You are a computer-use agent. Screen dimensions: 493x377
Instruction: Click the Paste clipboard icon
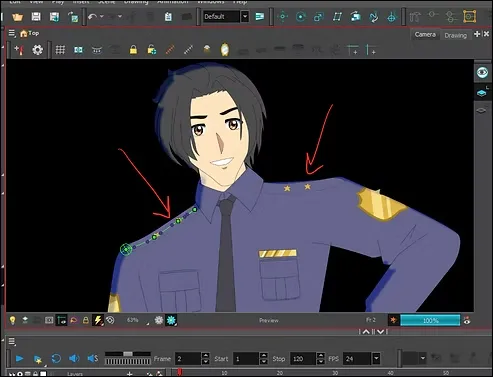coord(168,17)
